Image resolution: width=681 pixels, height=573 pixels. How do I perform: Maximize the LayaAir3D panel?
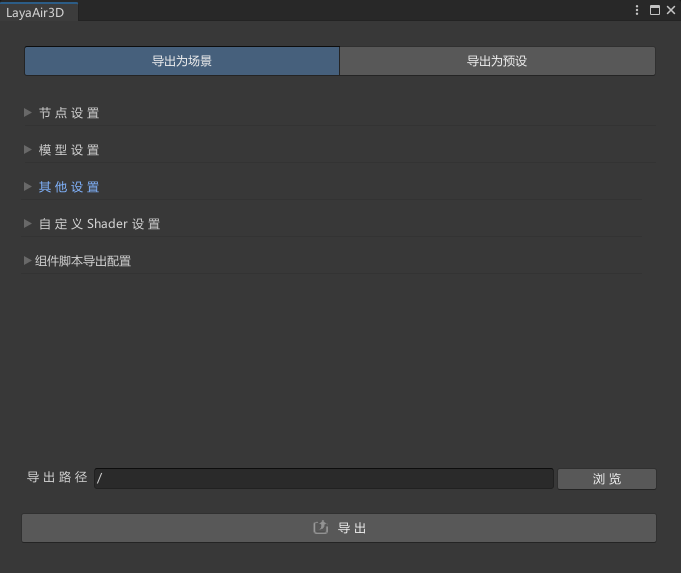(655, 10)
